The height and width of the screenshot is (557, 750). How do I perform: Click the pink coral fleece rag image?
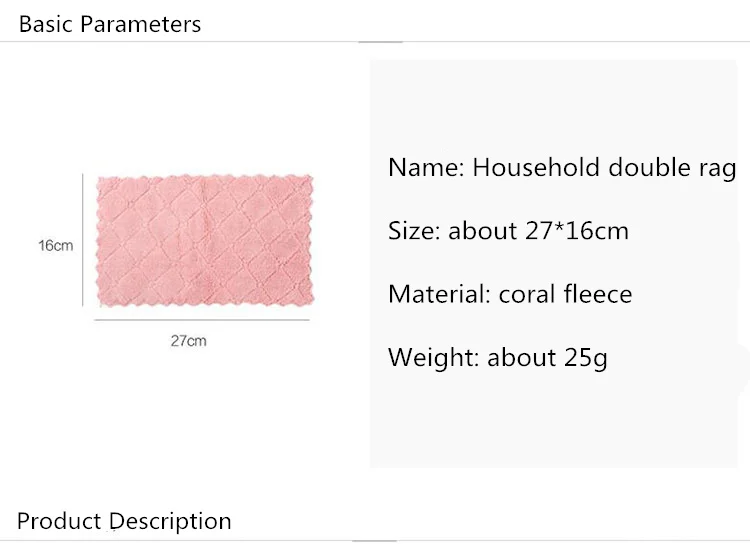205,241
